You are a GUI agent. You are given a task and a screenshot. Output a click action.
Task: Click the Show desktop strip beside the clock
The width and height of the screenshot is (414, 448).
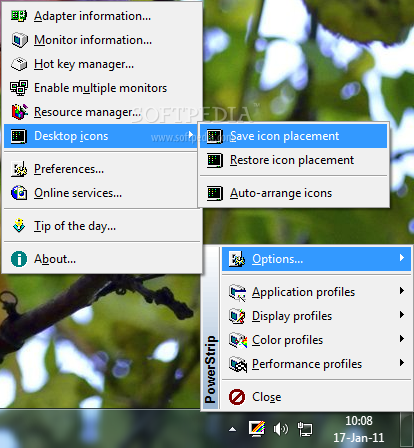(407, 430)
